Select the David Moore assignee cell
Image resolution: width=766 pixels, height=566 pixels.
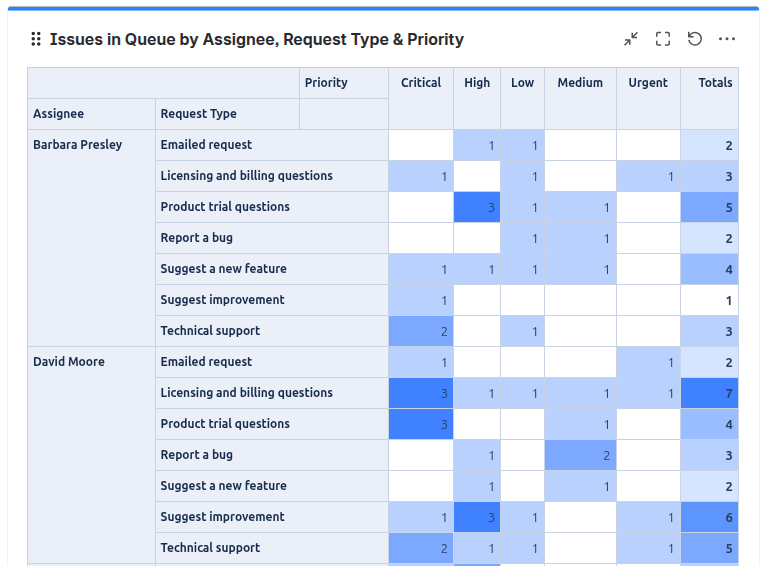[69, 362]
